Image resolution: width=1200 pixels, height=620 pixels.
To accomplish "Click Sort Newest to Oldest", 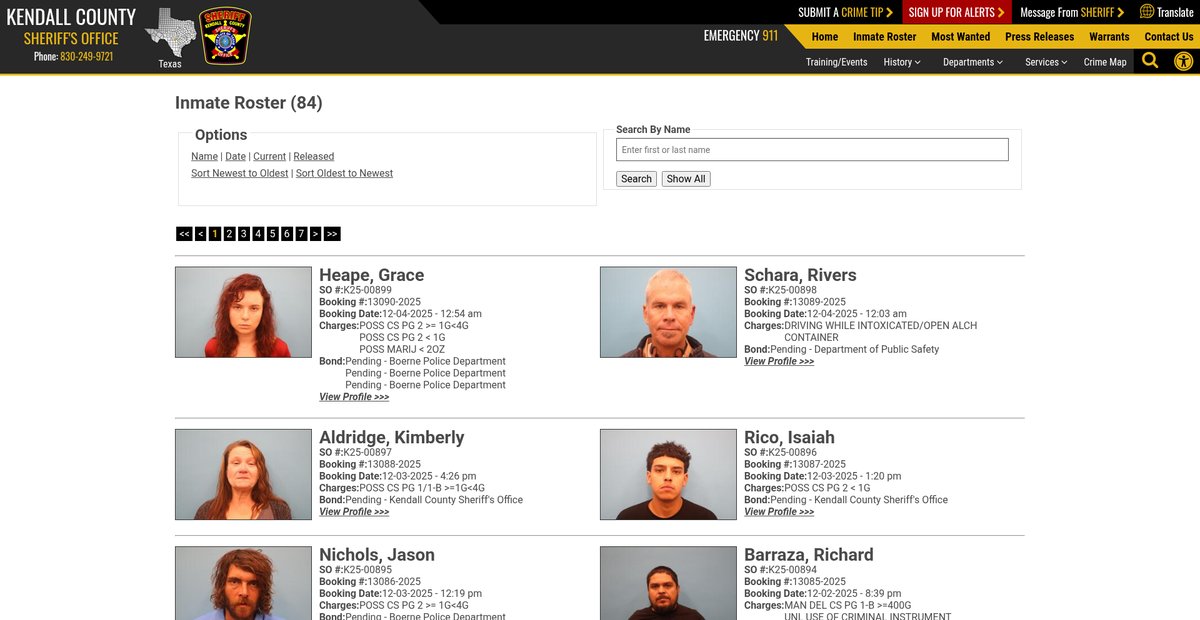I will pyautogui.click(x=240, y=173).
